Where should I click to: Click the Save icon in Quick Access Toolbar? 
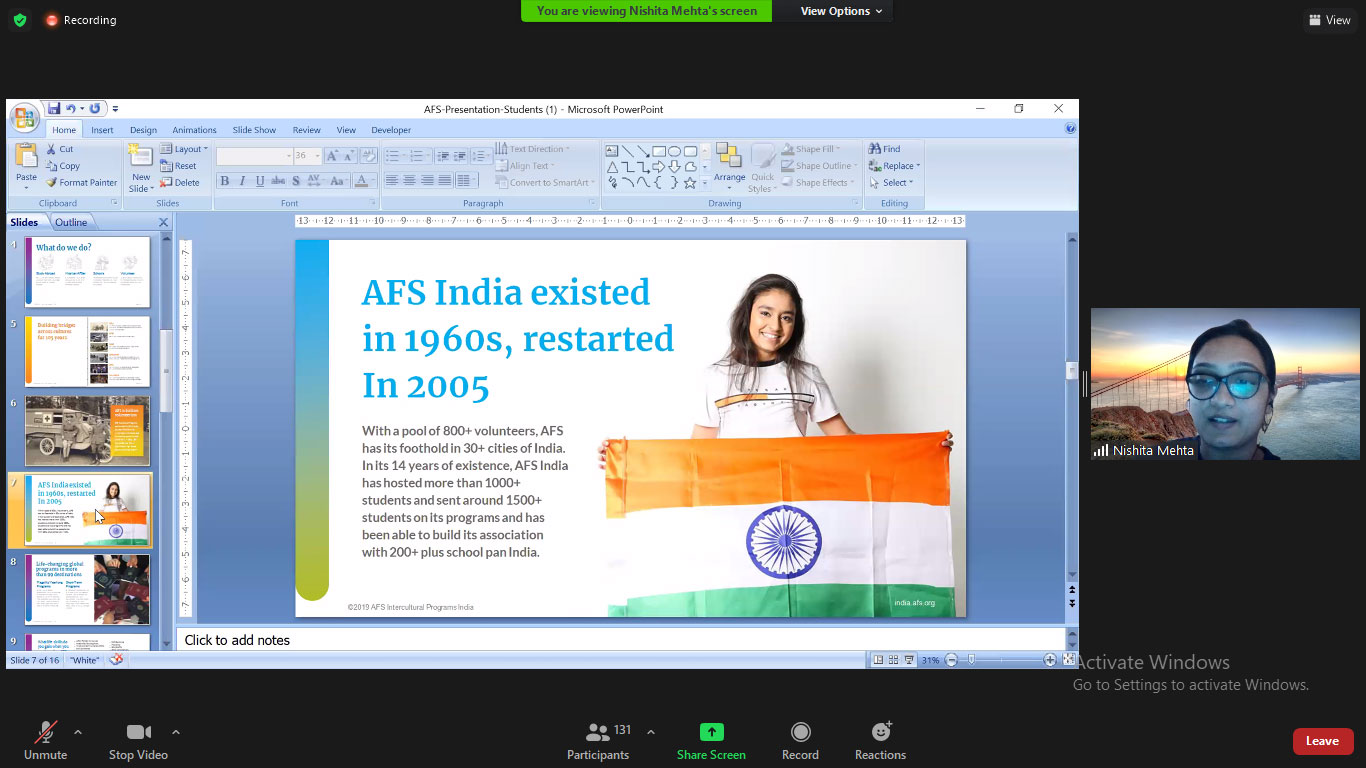point(54,109)
